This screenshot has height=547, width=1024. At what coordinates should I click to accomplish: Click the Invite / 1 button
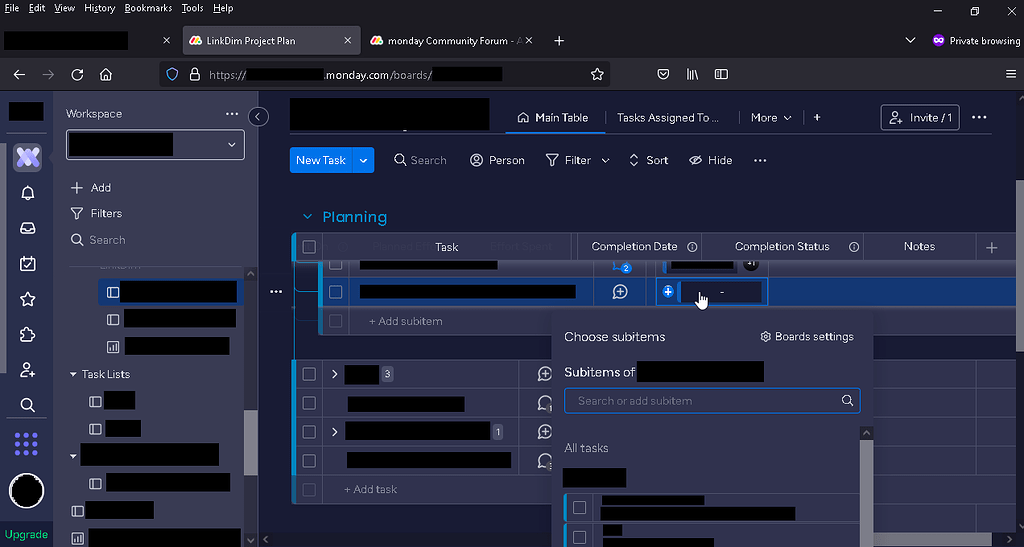pyautogui.click(x=920, y=118)
